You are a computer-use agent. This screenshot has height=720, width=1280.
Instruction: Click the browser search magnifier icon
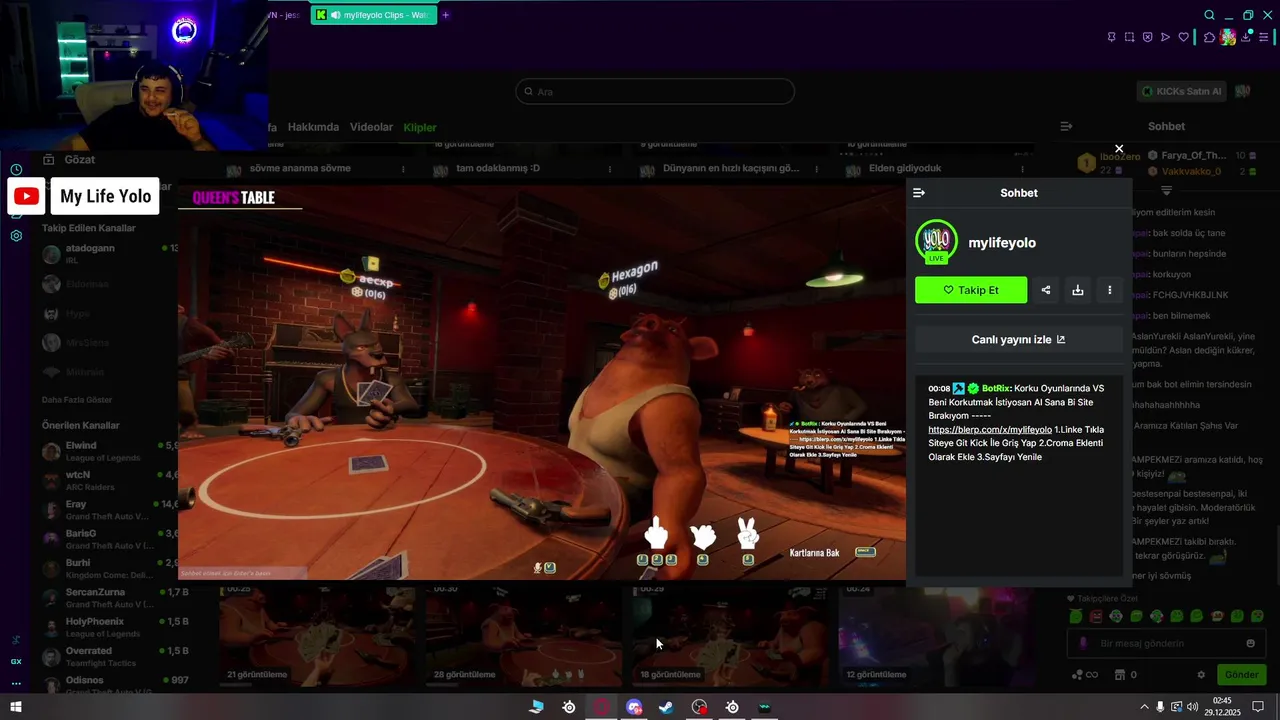click(x=1209, y=15)
